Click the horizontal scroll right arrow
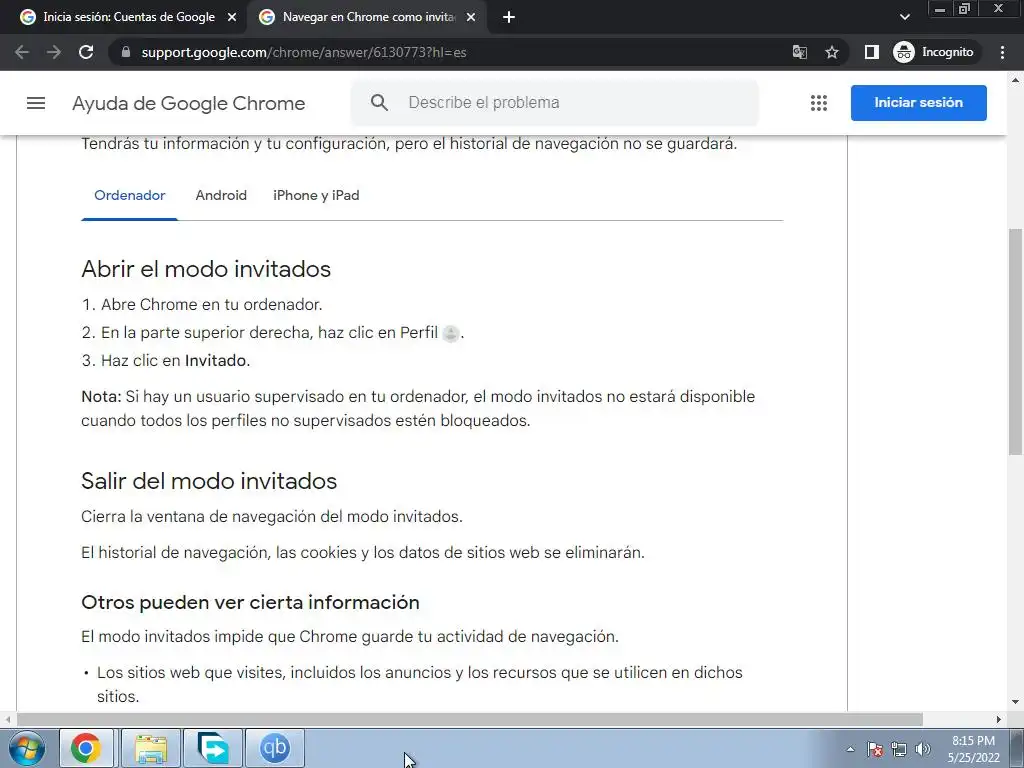 pyautogui.click(x=999, y=720)
